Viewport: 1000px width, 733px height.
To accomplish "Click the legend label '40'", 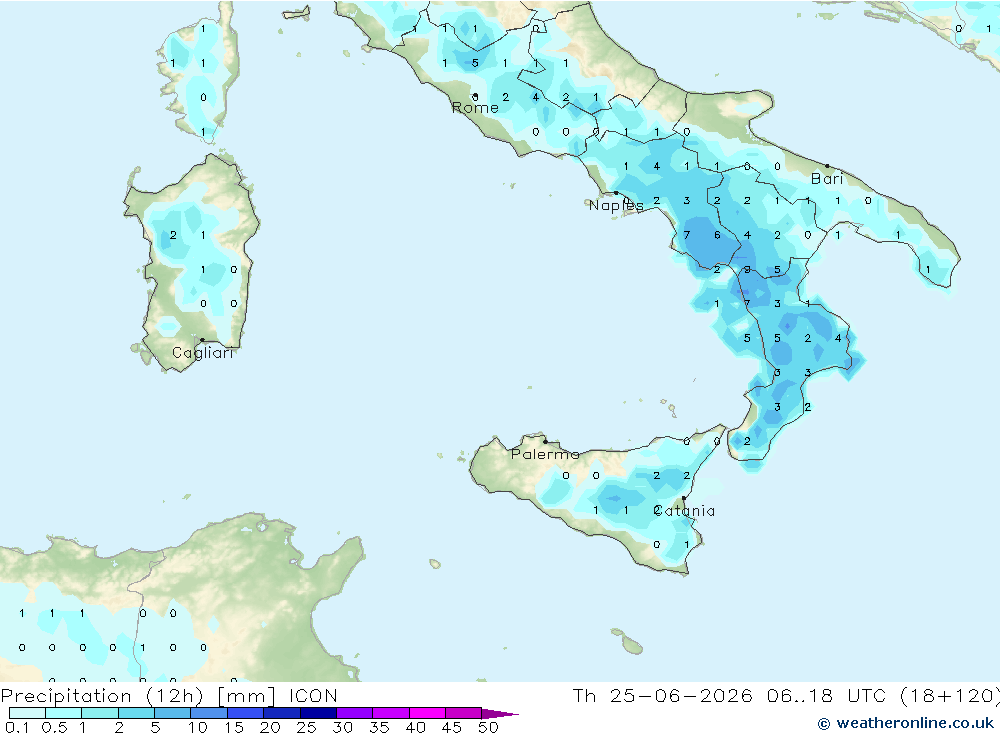I will tap(416, 727).
